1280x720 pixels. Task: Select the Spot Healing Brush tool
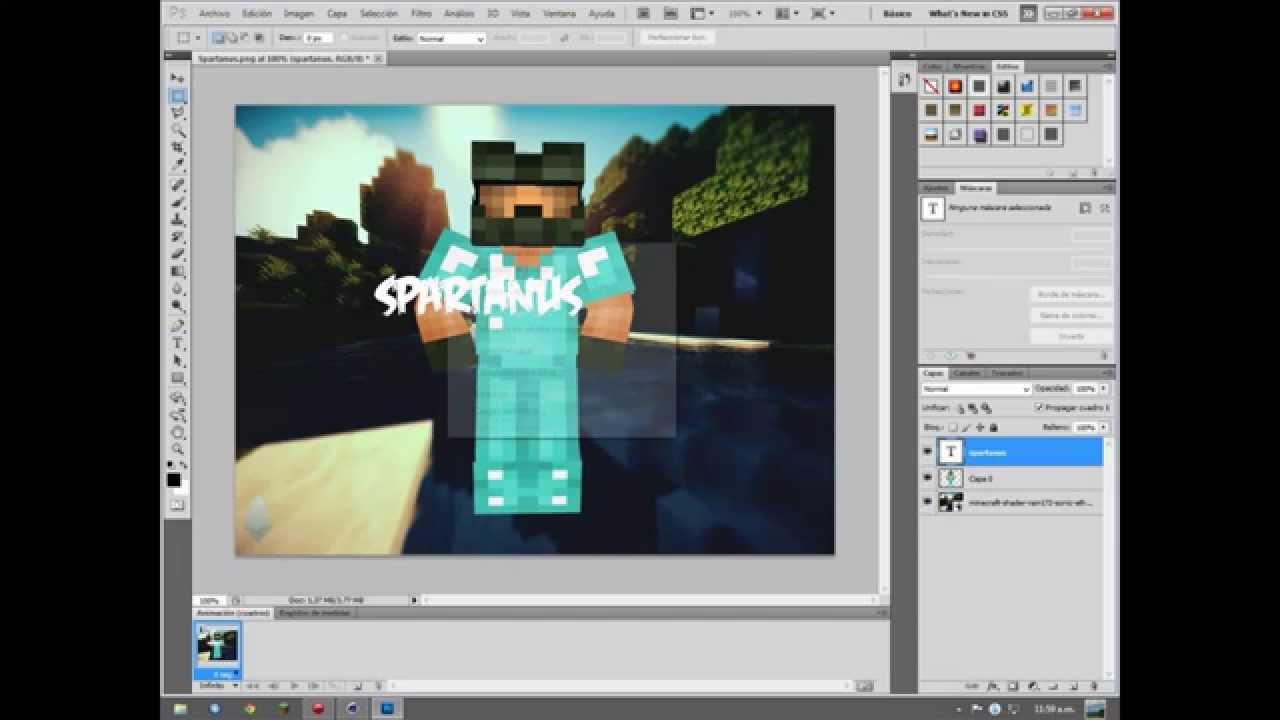(x=178, y=185)
